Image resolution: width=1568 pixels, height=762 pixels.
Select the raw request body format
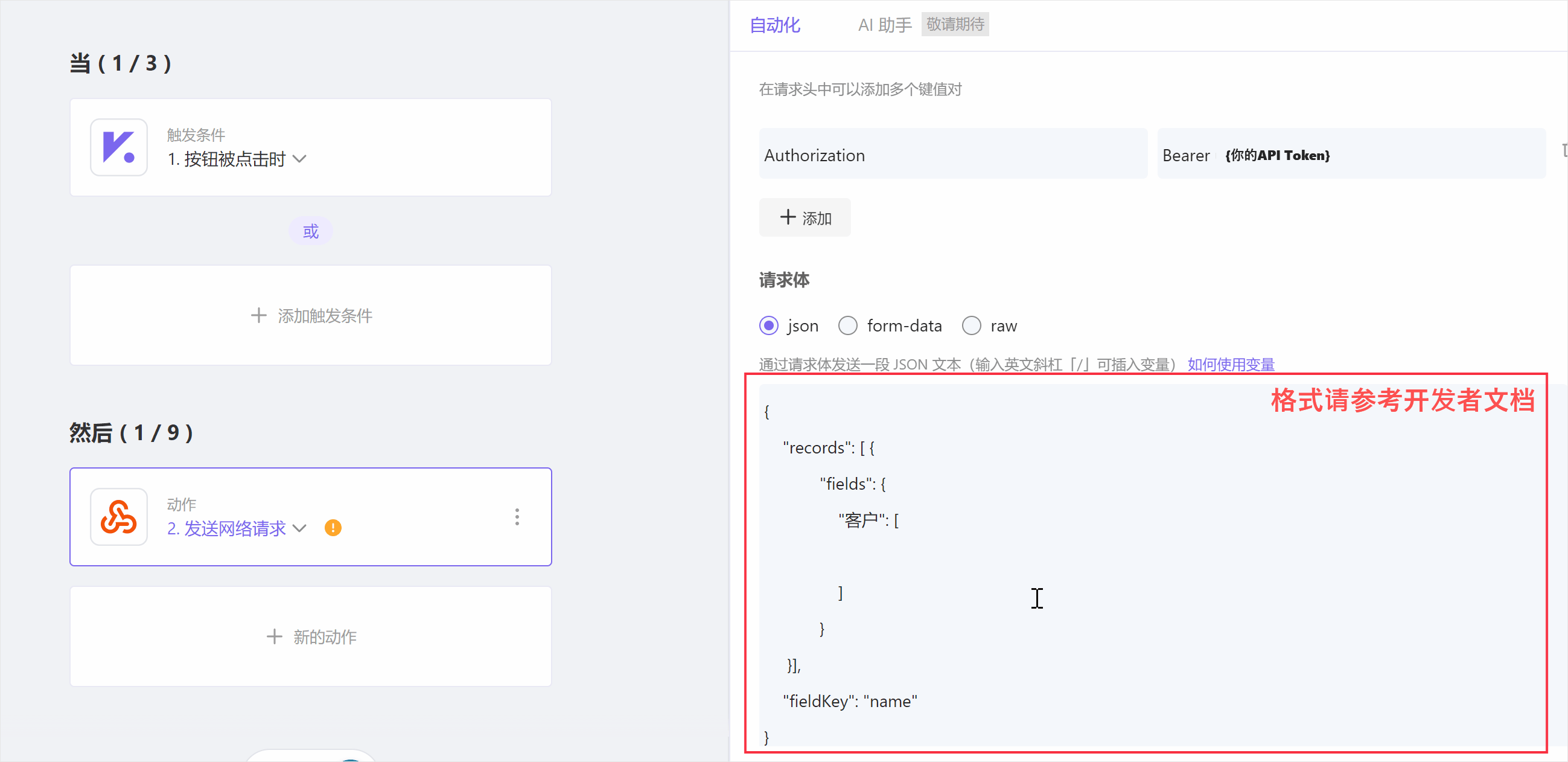(x=971, y=325)
